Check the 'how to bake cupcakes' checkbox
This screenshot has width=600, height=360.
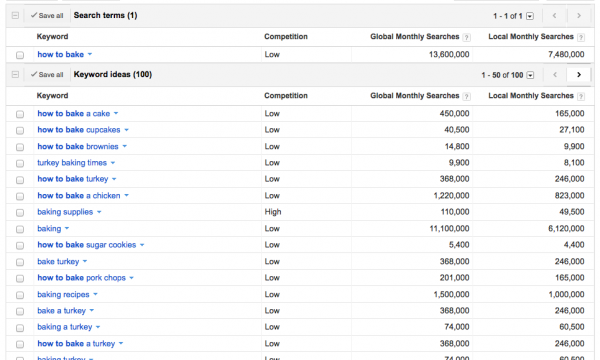[20, 130]
